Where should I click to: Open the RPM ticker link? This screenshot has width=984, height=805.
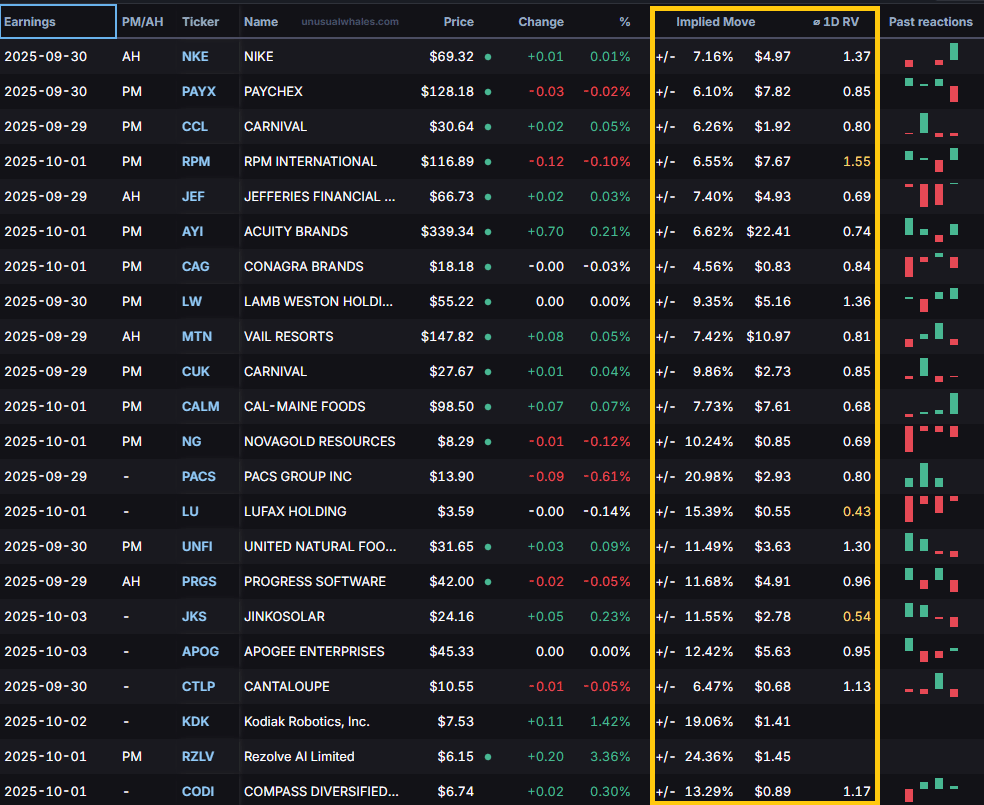click(x=196, y=162)
